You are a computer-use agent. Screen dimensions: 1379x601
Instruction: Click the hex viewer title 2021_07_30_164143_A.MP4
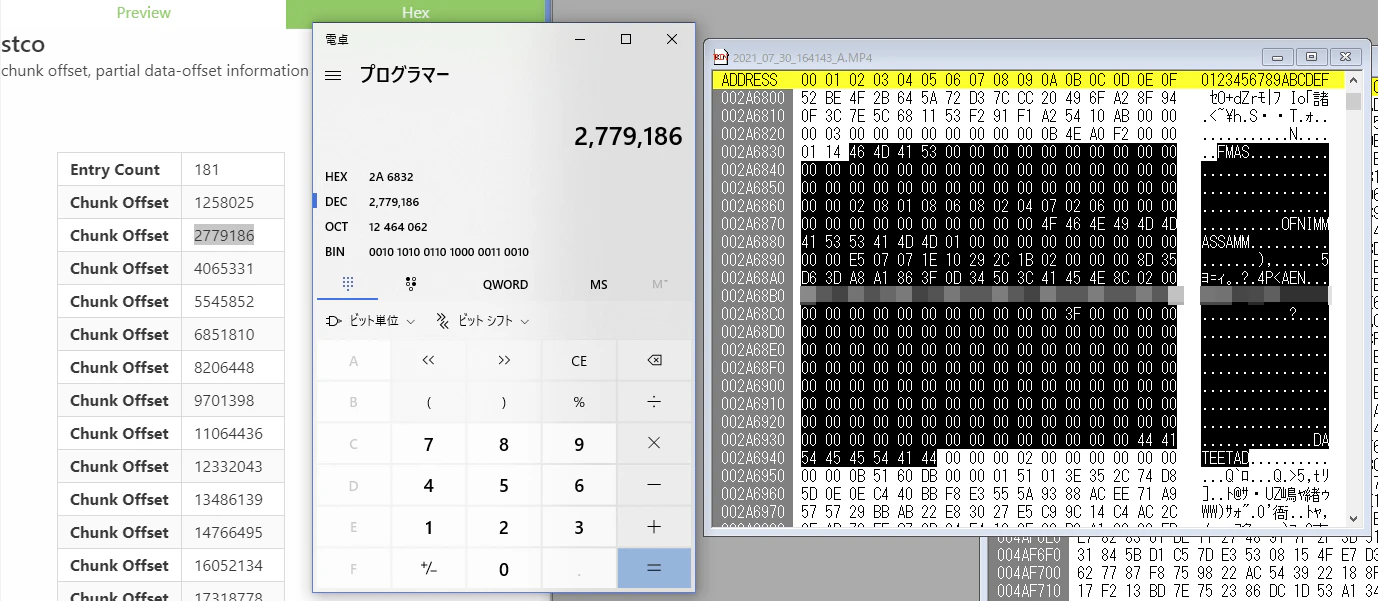pos(802,57)
